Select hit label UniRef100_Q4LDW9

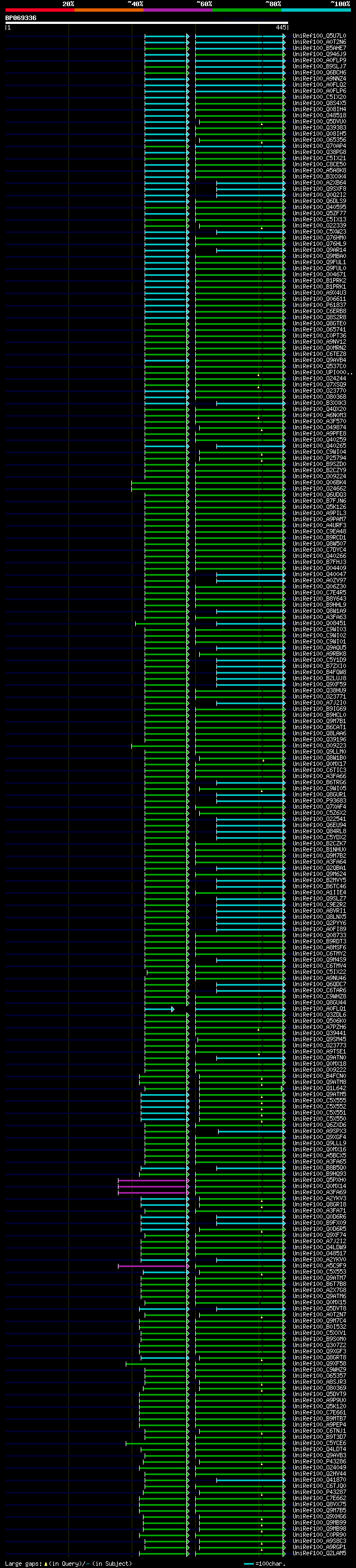[x=319, y=1247]
